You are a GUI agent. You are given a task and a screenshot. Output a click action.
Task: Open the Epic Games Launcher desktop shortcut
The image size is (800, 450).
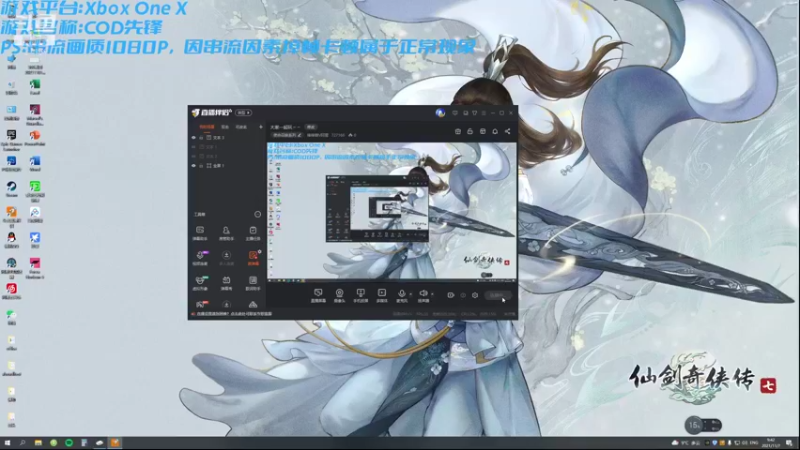point(11,140)
